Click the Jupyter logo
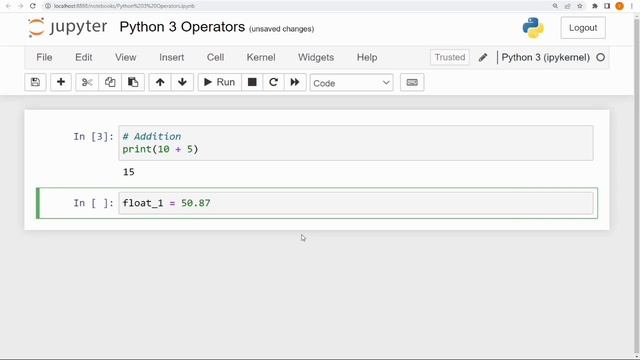This screenshot has width=640, height=360. pyautogui.click(x=68, y=28)
